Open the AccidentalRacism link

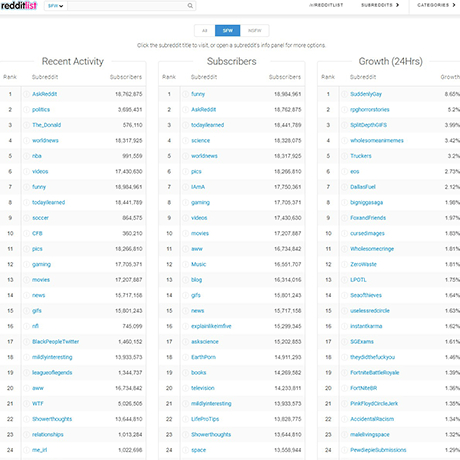click(372, 419)
